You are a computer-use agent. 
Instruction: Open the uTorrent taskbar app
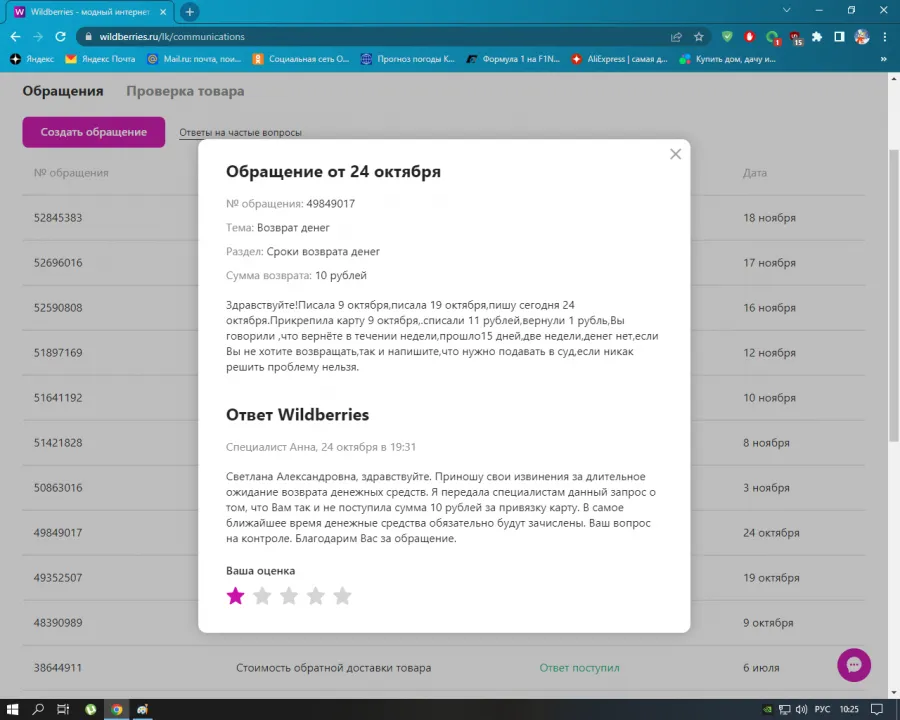tap(91, 710)
